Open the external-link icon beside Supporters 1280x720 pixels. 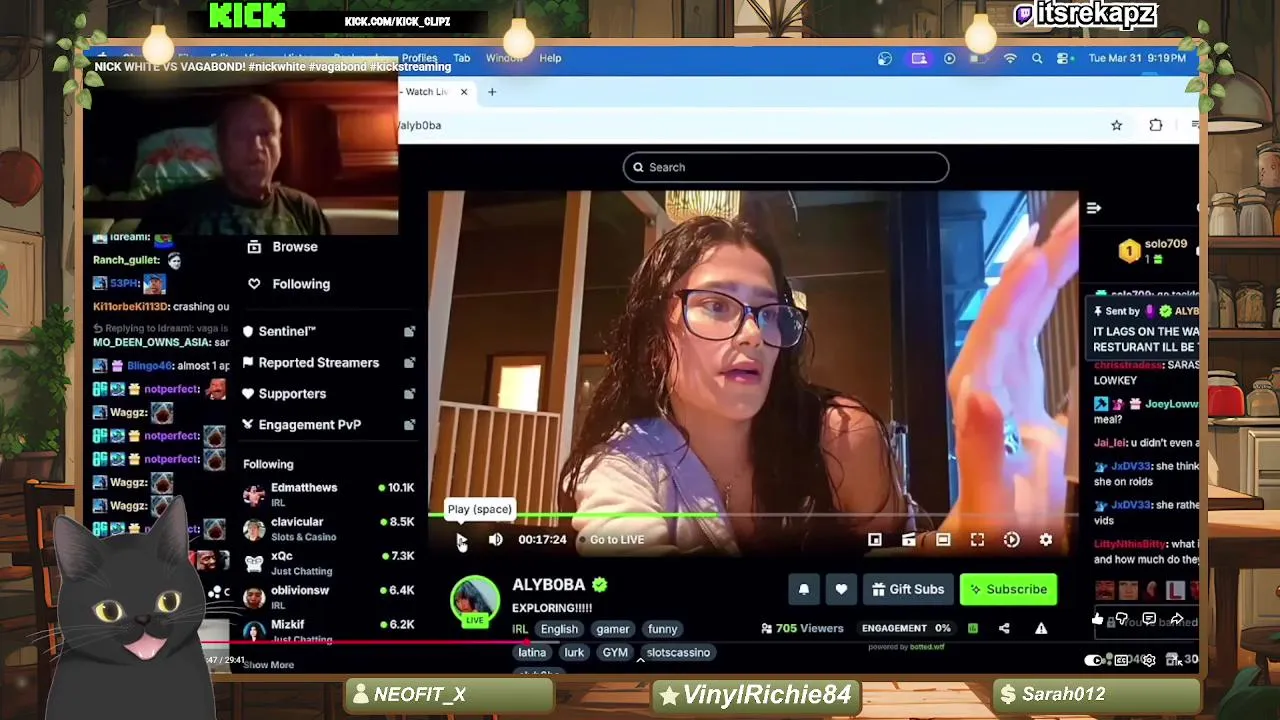click(x=409, y=394)
